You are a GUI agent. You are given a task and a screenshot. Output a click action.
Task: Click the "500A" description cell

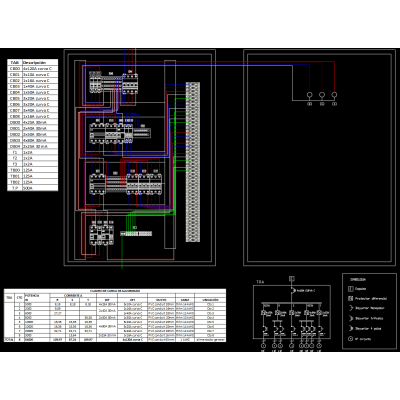point(40,188)
